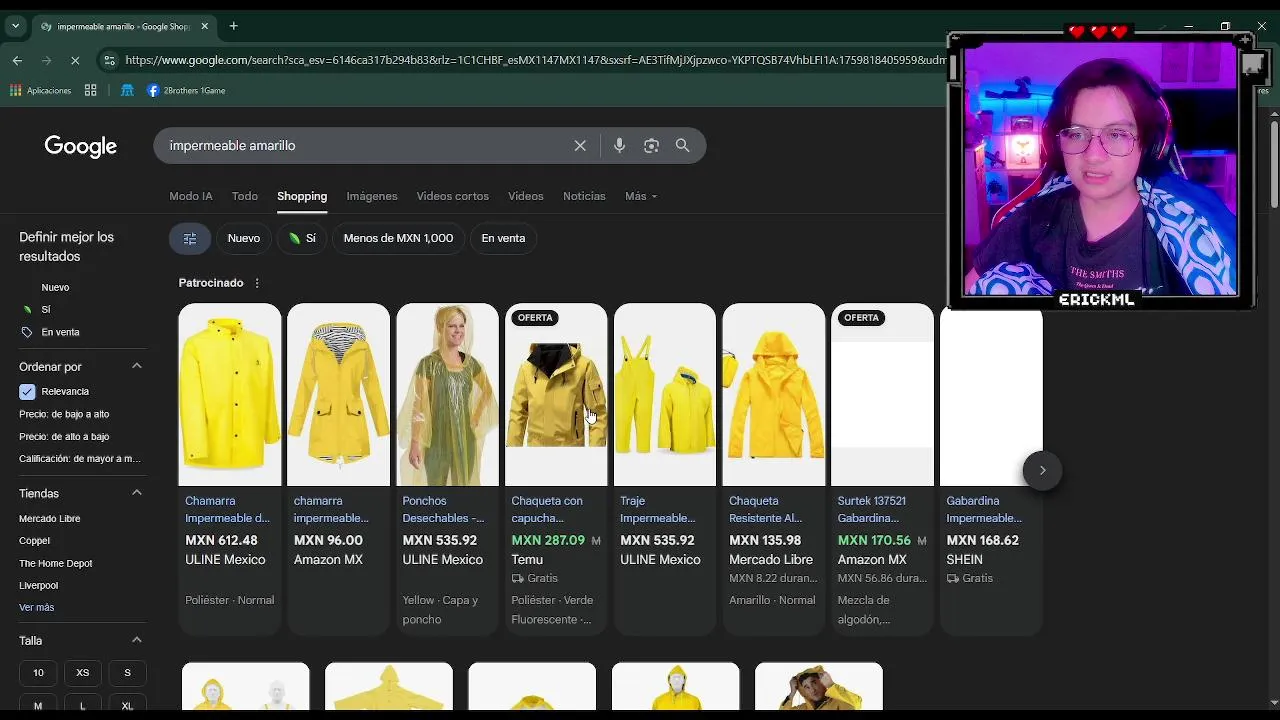Toggle the Relevancia sort checkbox
1280x720 pixels.
27,391
